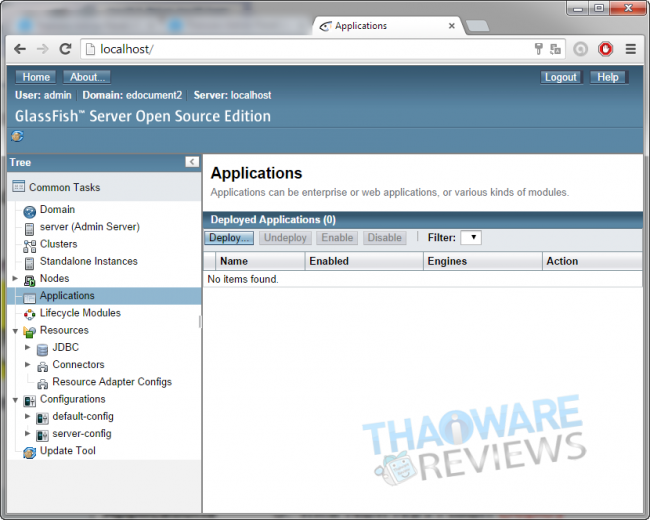Click the Clusters icon
The image size is (650, 520).
coord(29,246)
